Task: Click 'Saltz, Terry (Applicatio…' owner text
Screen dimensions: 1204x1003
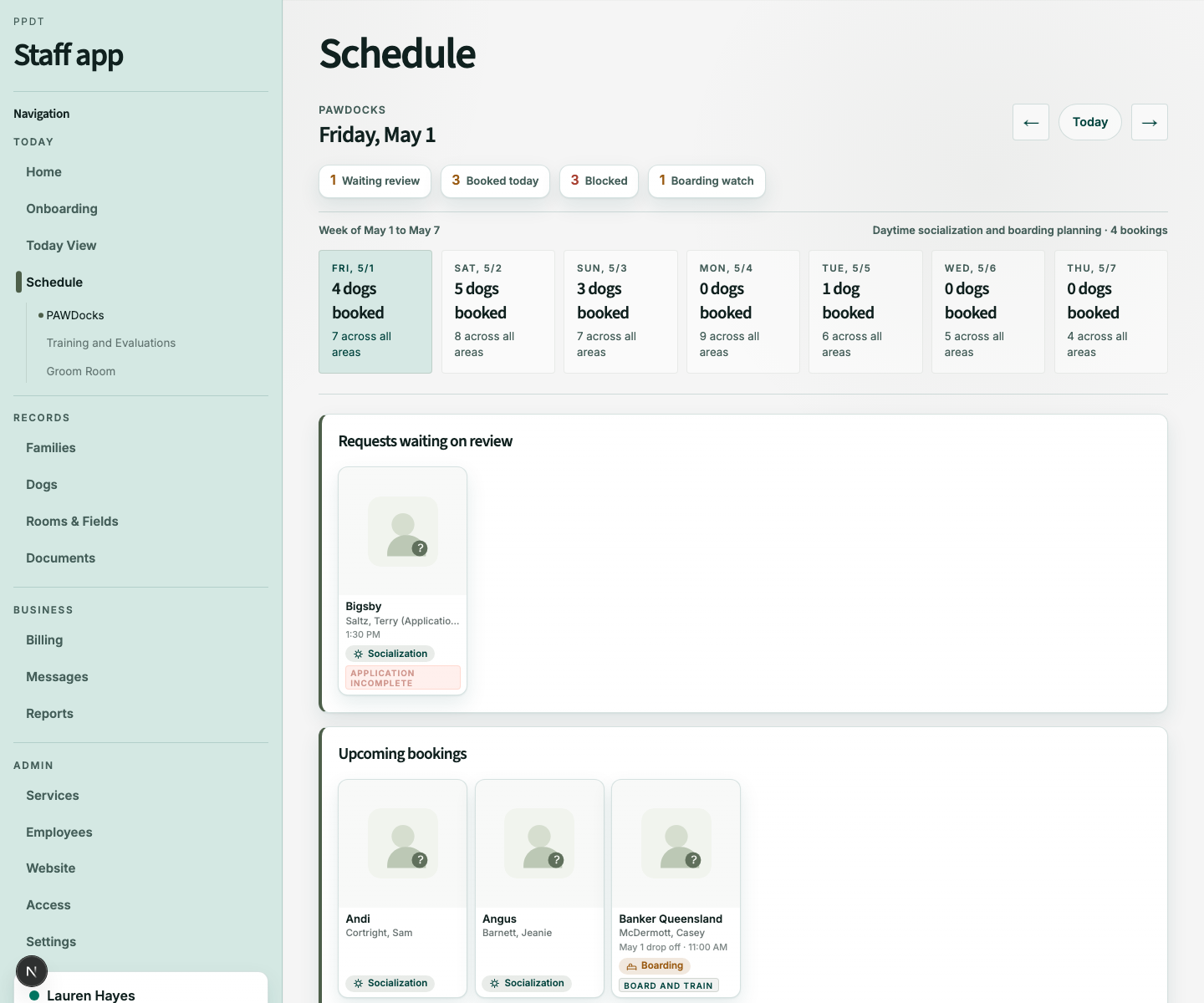Action: (x=403, y=621)
